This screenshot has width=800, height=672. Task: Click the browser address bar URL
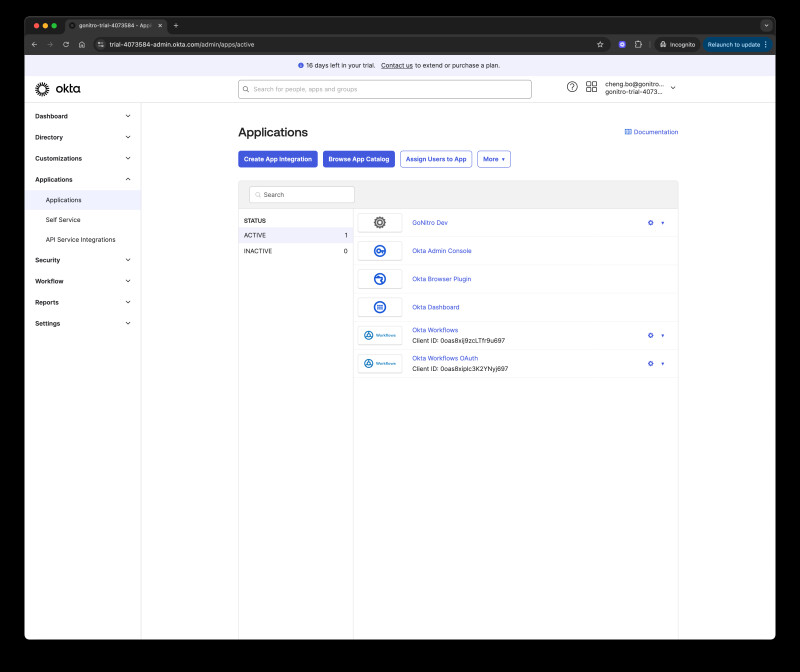click(182, 44)
